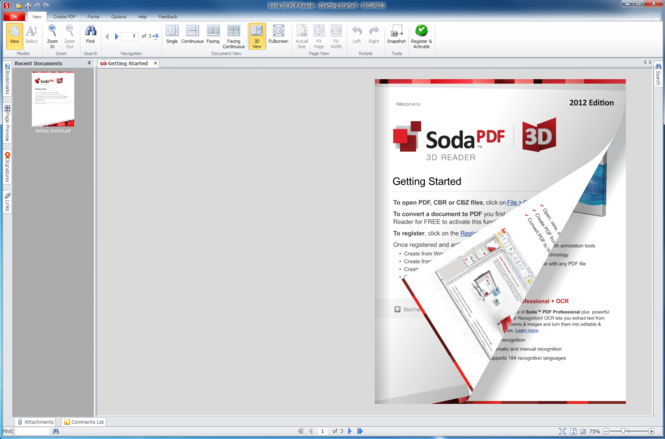The width and height of the screenshot is (665, 439).
Task: Choose Fit Page view
Action: (319, 36)
